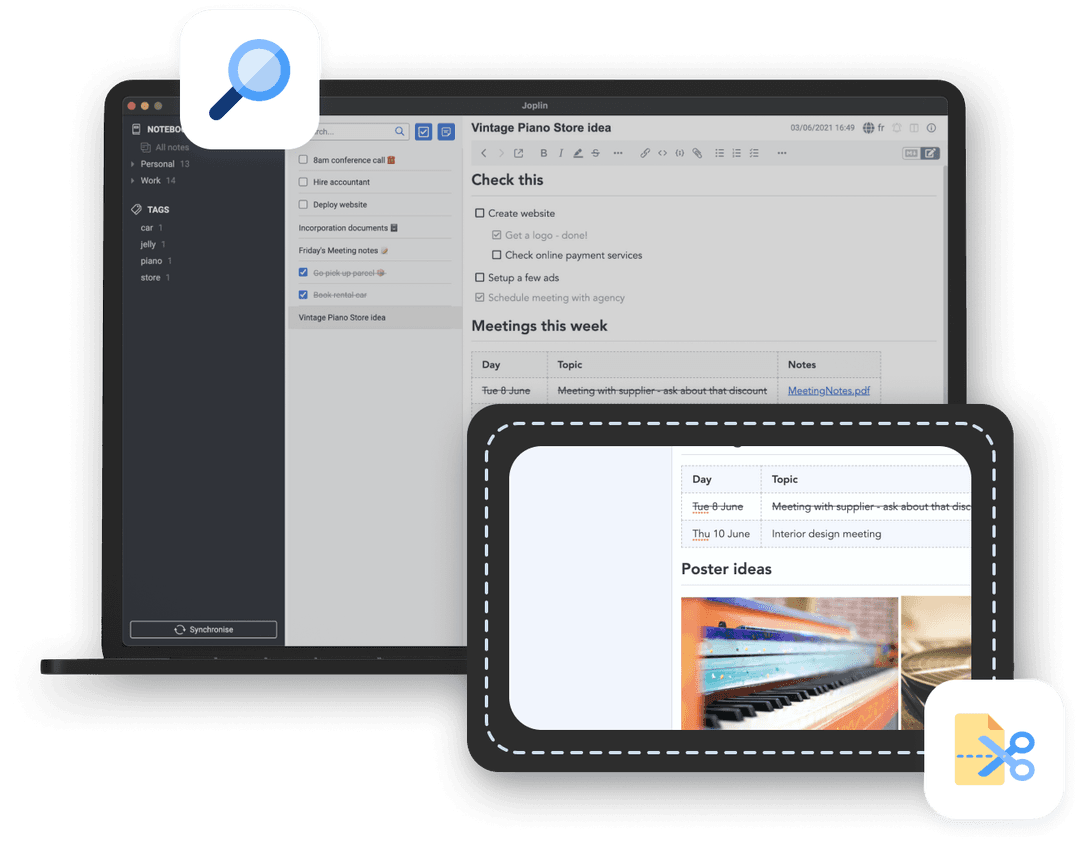The width and height of the screenshot is (1080, 842).
Task: Click the spell-check language globe icon near fr
Action: click(x=869, y=128)
